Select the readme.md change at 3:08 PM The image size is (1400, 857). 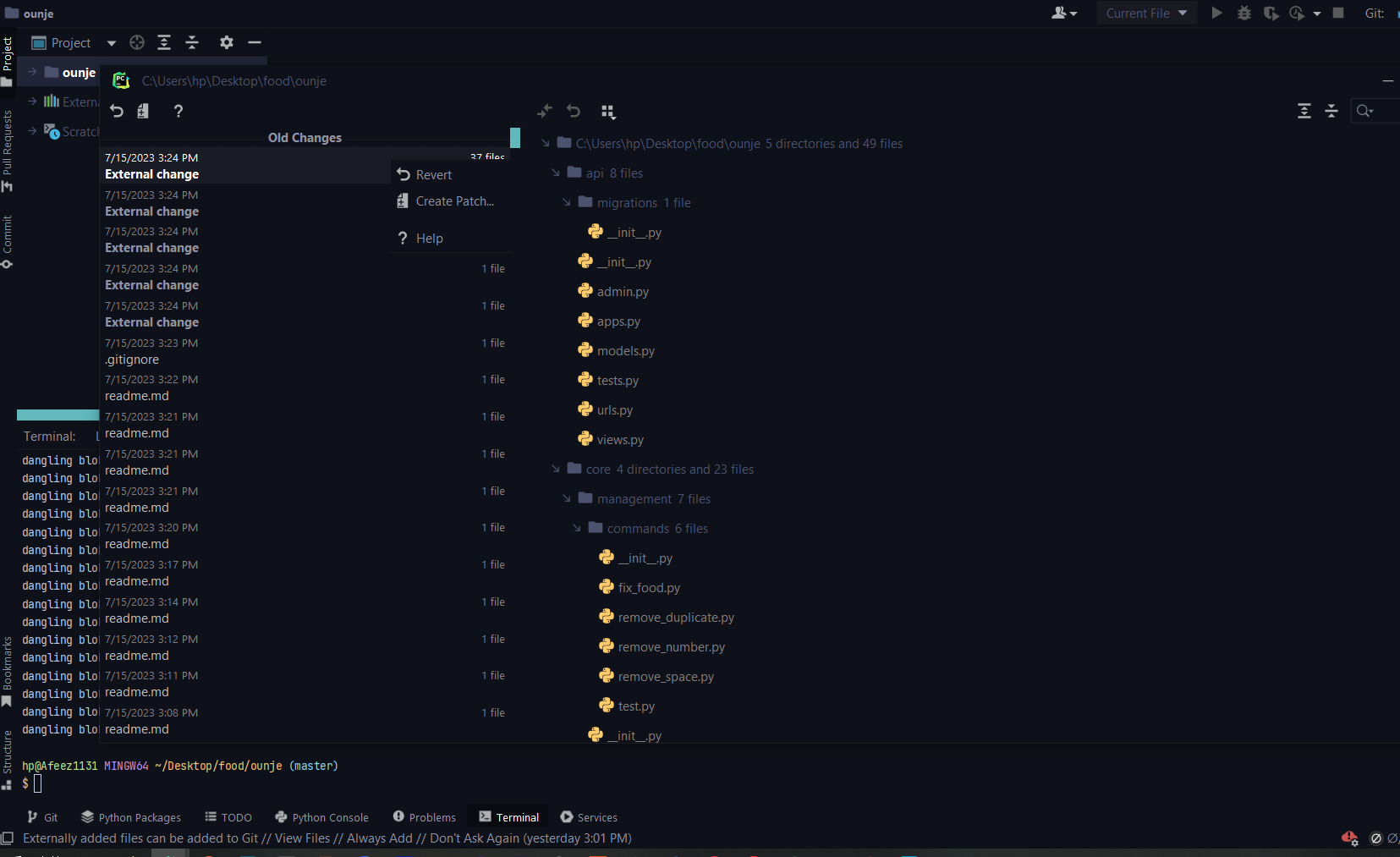pyautogui.click(x=305, y=721)
